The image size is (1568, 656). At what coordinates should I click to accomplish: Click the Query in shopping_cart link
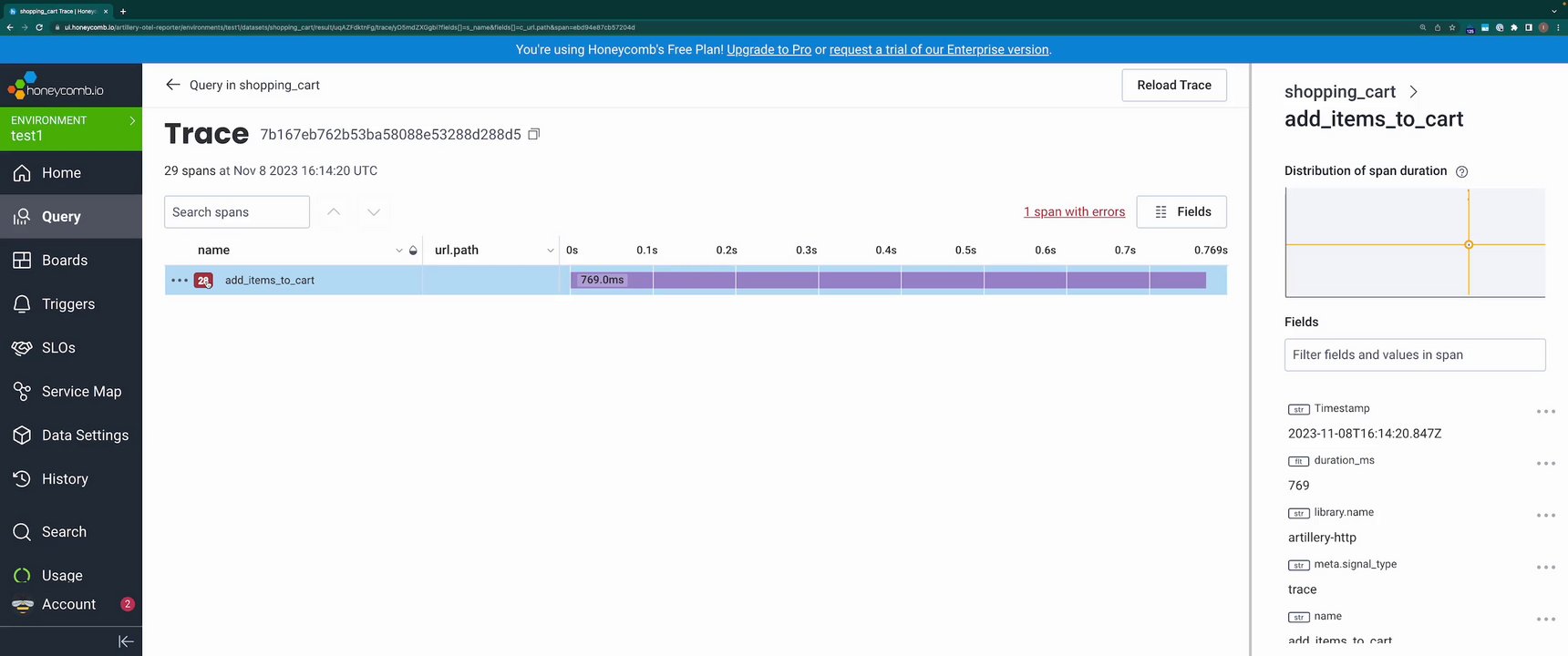254,85
